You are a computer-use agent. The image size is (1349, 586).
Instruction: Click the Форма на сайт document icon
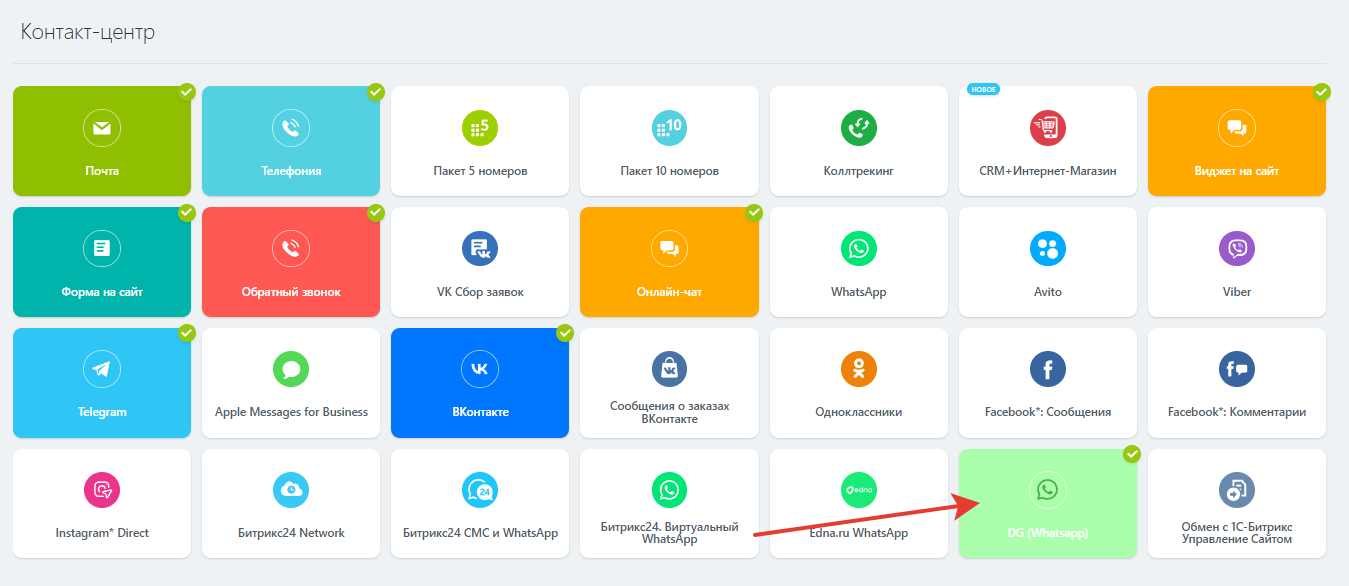[101, 249]
